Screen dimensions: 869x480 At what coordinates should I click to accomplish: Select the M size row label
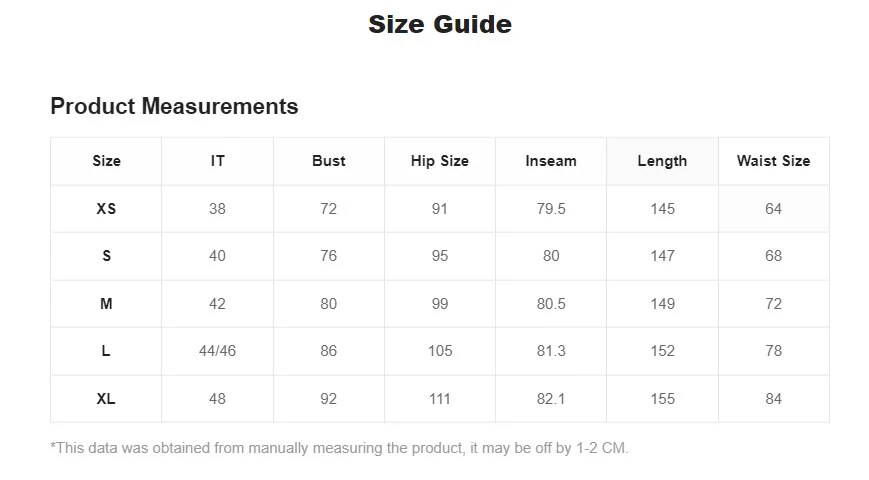(106, 304)
